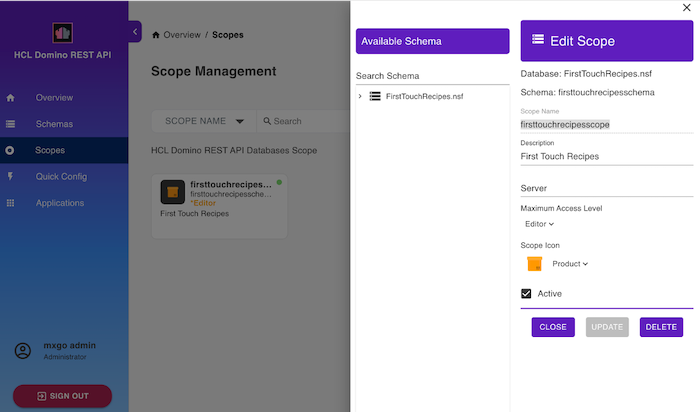Viewport: 700px width, 412px height.
Task: Click the mxgo admin username text
Action: [70, 345]
